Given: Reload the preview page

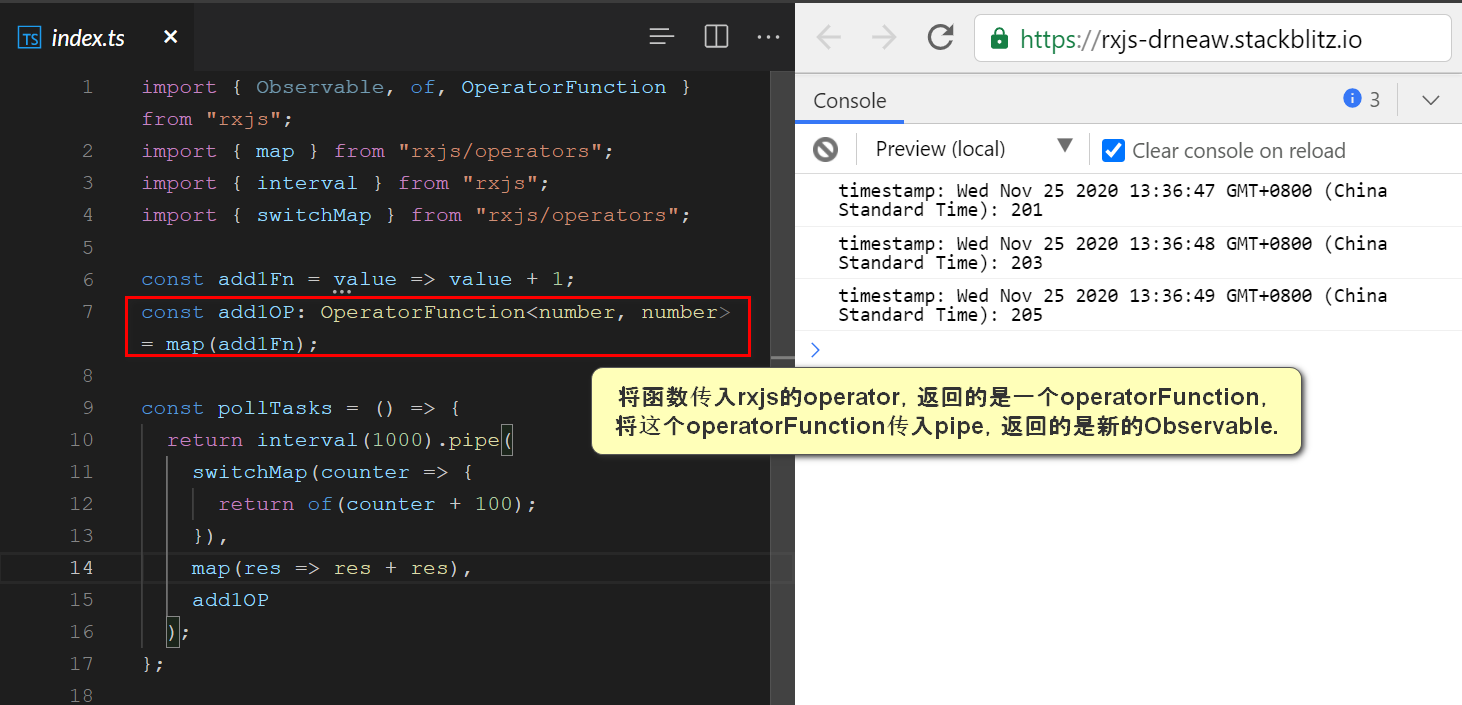Looking at the screenshot, I should point(940,37).
